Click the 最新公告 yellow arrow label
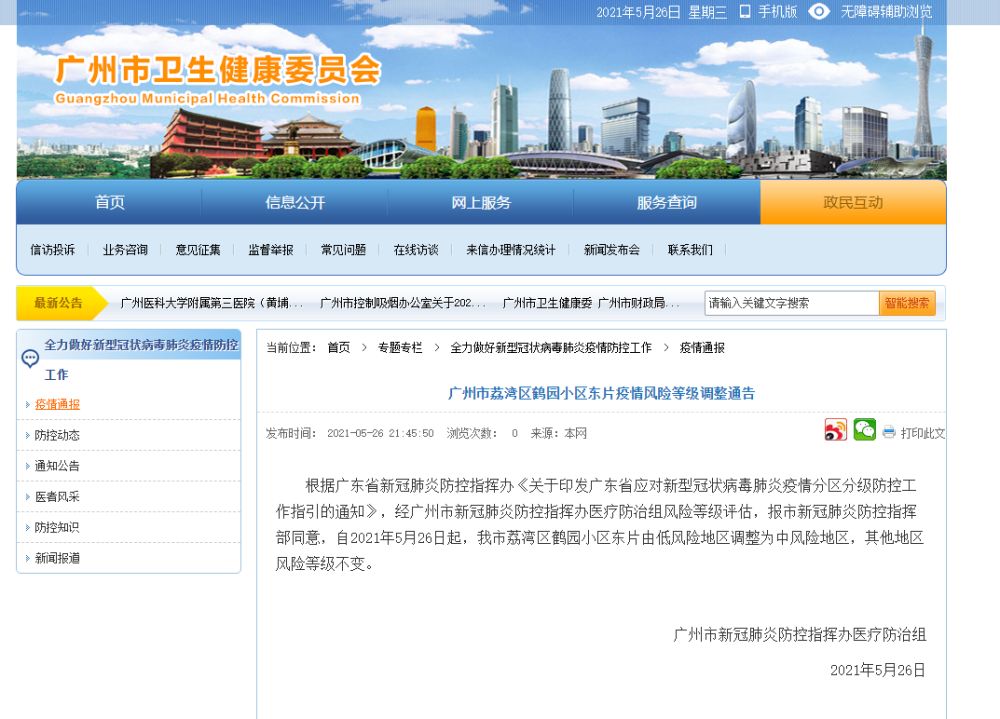 coord(59,303)
